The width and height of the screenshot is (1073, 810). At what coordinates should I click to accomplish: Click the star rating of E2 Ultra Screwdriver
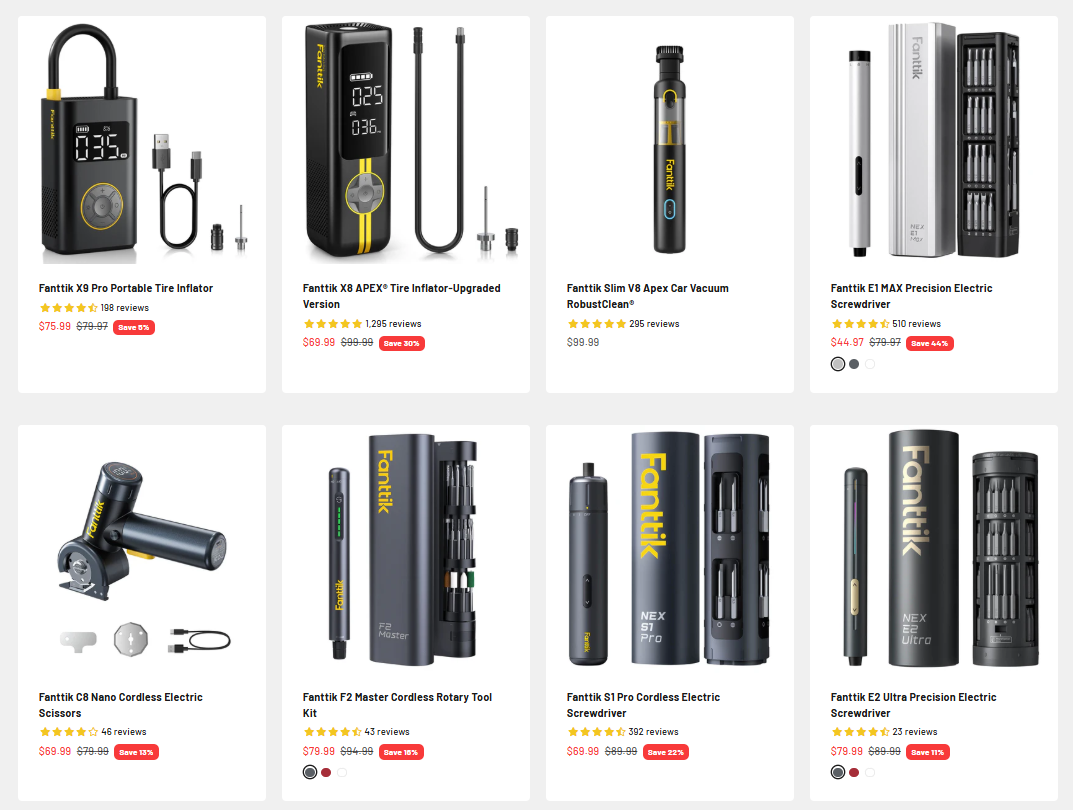coord(860,731)
